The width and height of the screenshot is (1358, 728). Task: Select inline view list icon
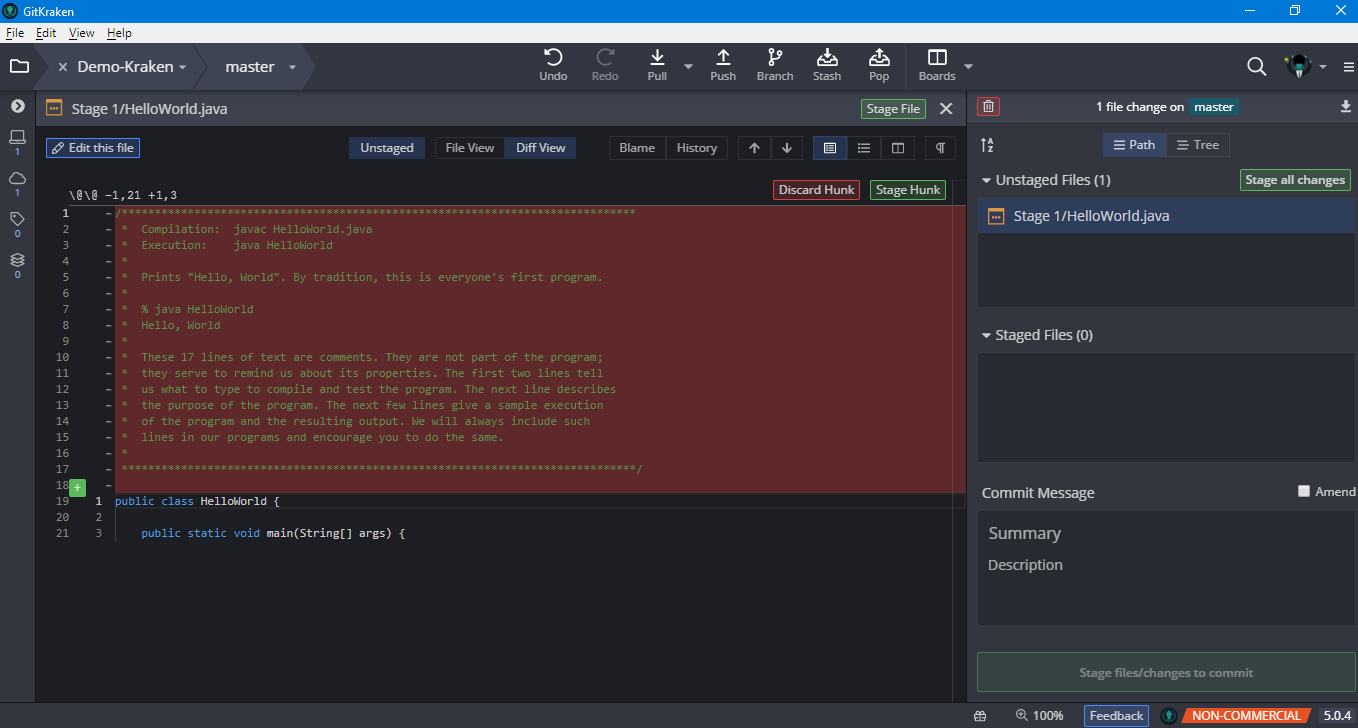[x=863, y=148]
